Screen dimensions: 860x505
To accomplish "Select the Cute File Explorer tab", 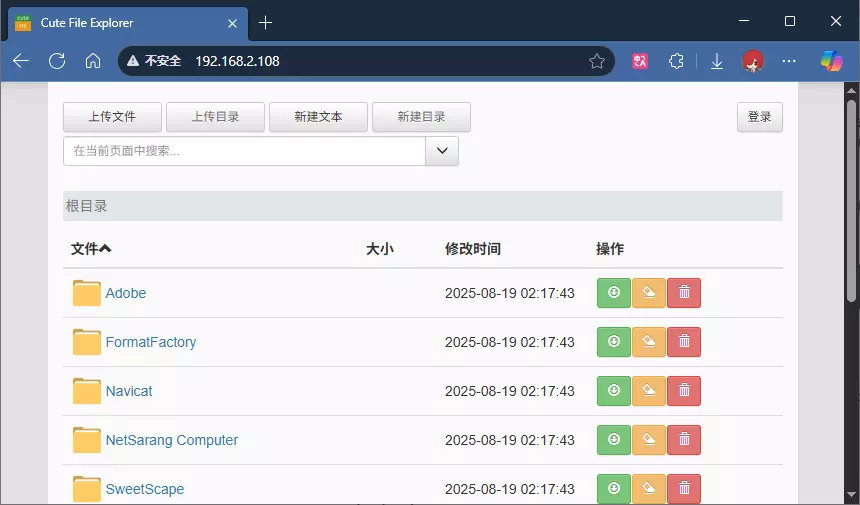I will [x=128, y=23].
